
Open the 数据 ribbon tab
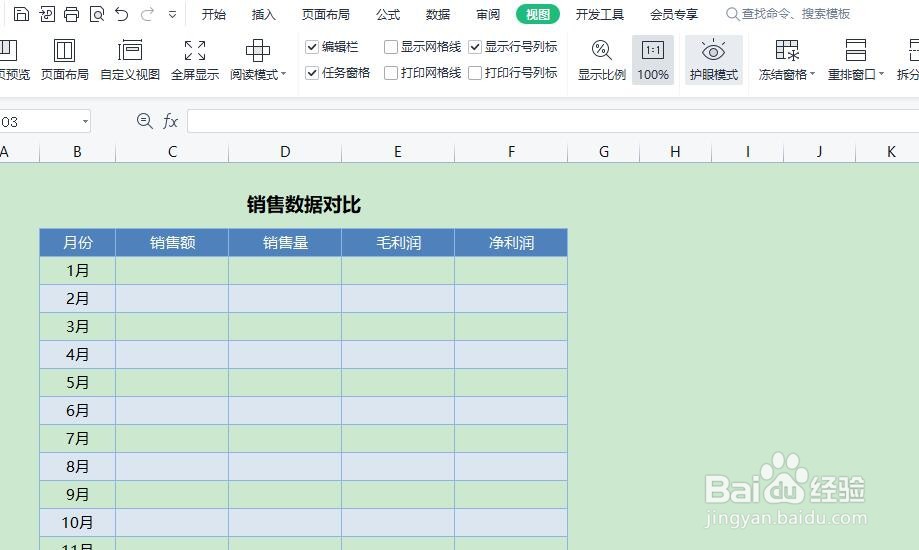pos(438,14)
